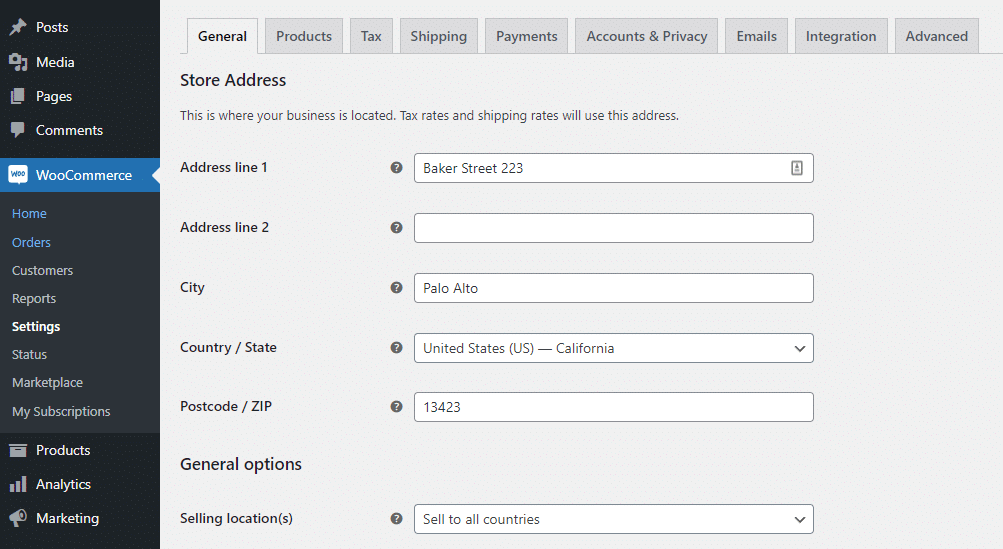Click the Pages icon in sidebar
The width and height of the screenshot is (1003, 549).
(x=18, y=96)
